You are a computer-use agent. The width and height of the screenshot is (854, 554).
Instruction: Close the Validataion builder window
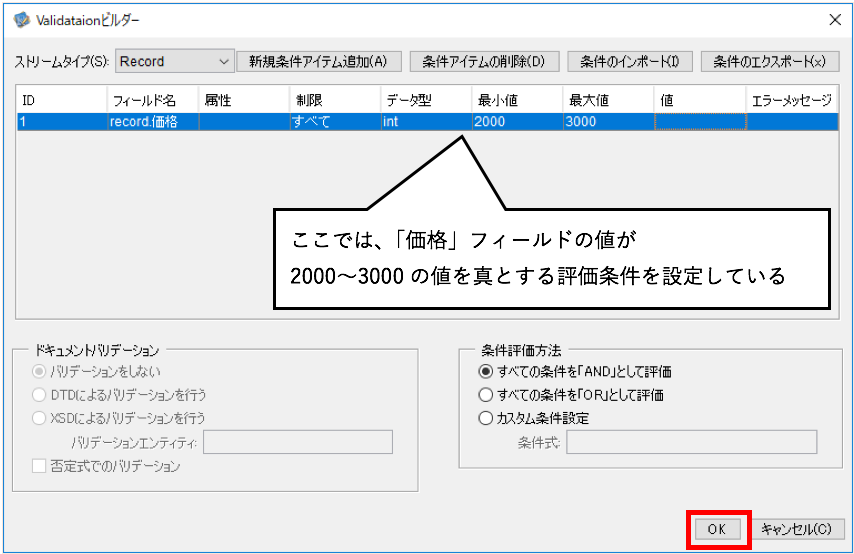[834, 20]
